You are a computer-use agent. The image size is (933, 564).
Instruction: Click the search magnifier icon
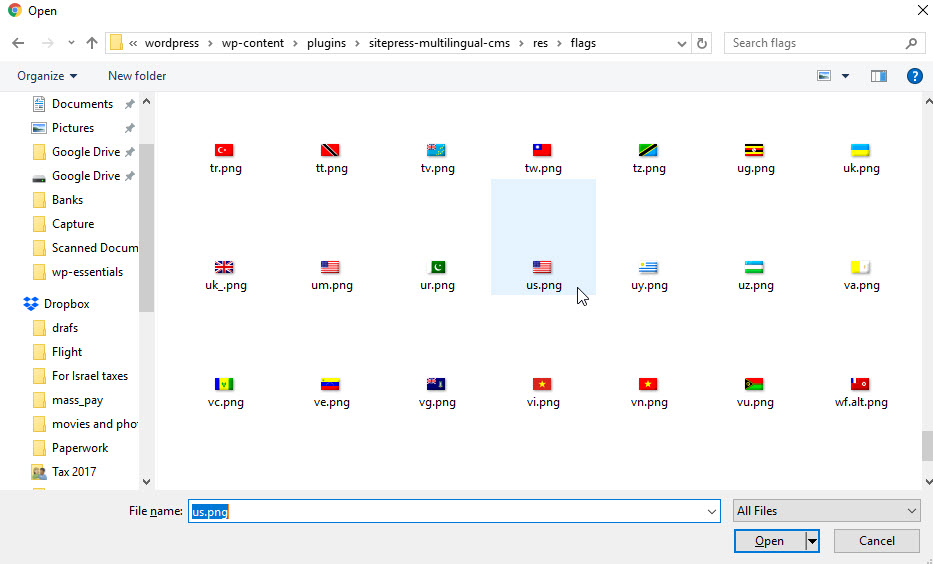tap(911, 43)
